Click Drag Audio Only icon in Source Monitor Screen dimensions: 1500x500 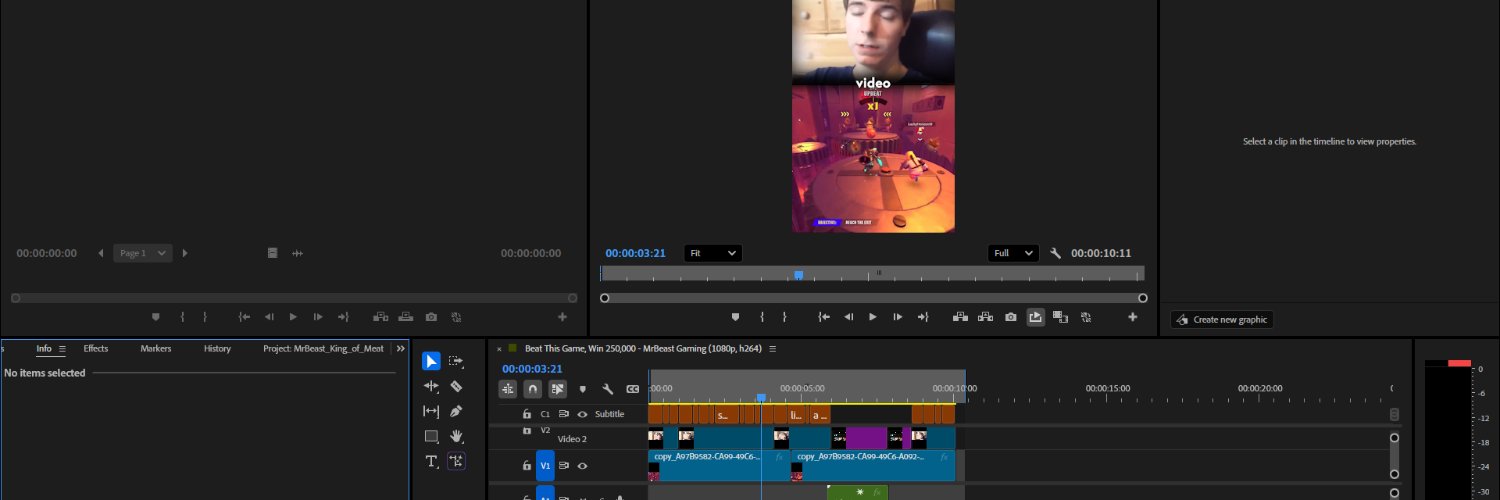click(297, 253)
